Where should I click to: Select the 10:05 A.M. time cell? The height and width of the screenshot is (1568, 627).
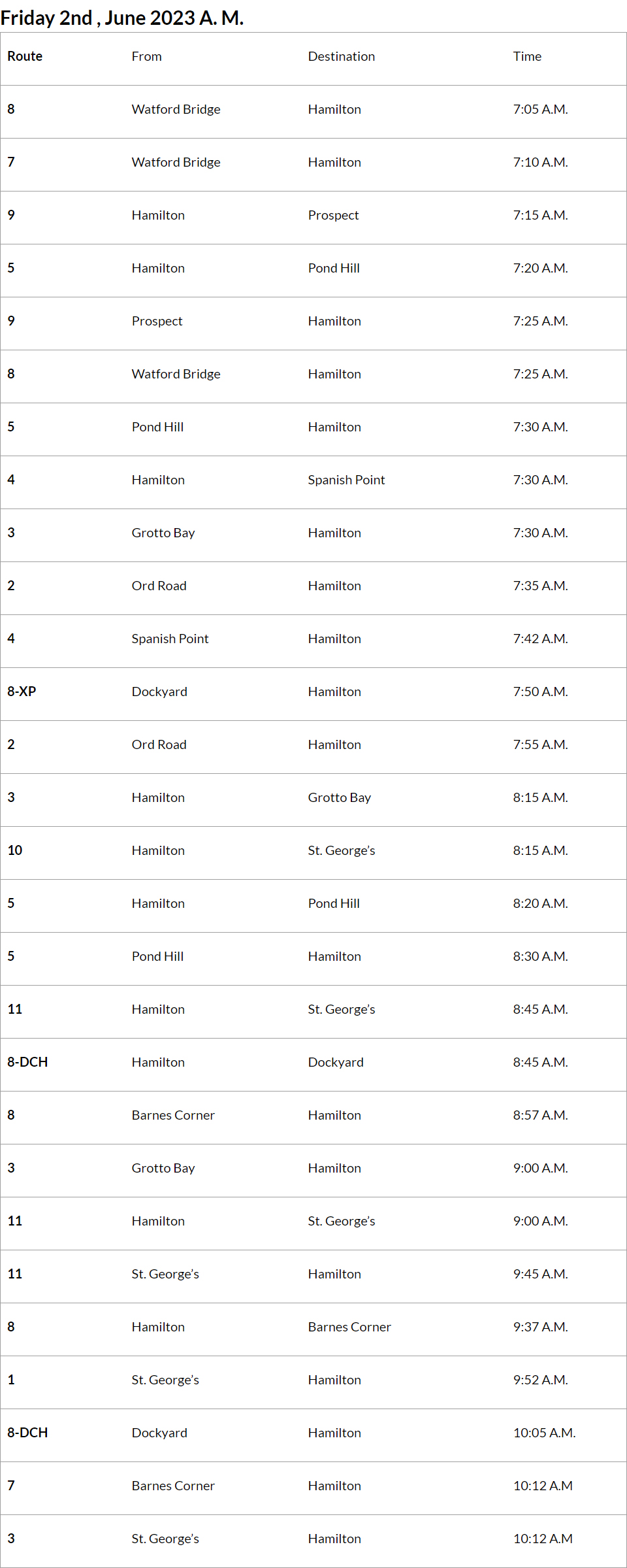click(x=544, y=1433)
